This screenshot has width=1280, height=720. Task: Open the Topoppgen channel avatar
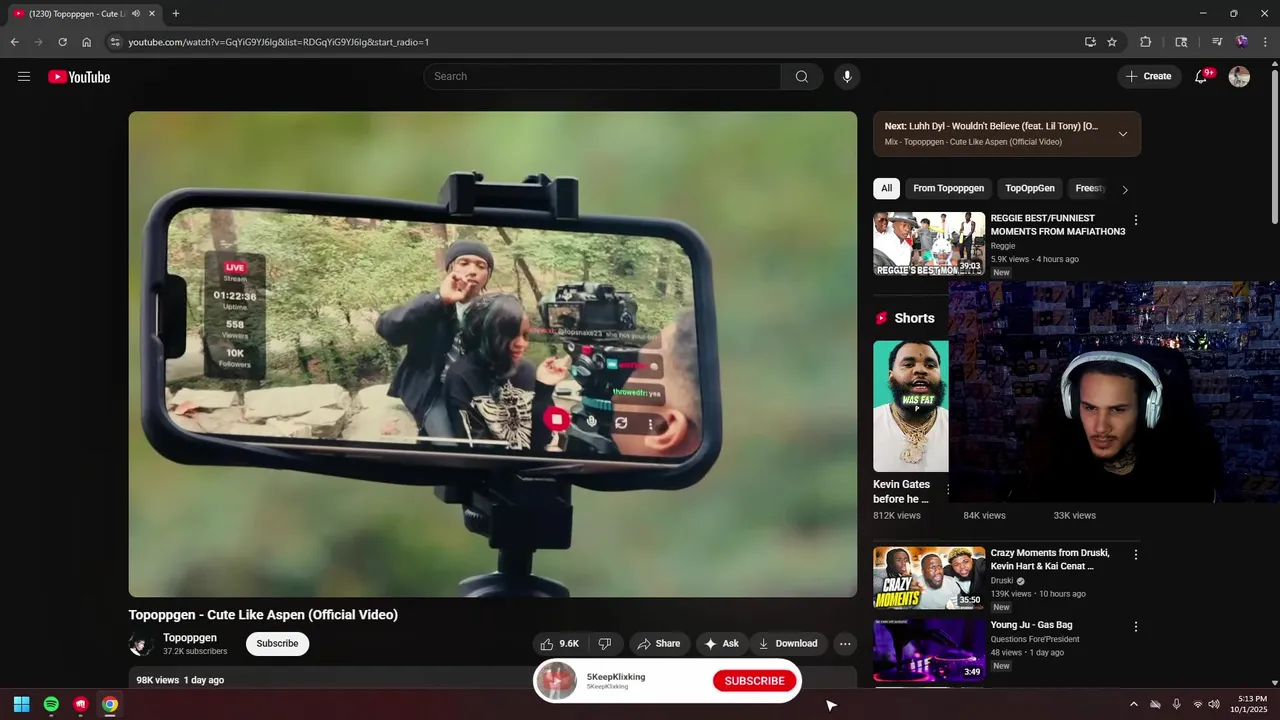click(x=141, y=644)
